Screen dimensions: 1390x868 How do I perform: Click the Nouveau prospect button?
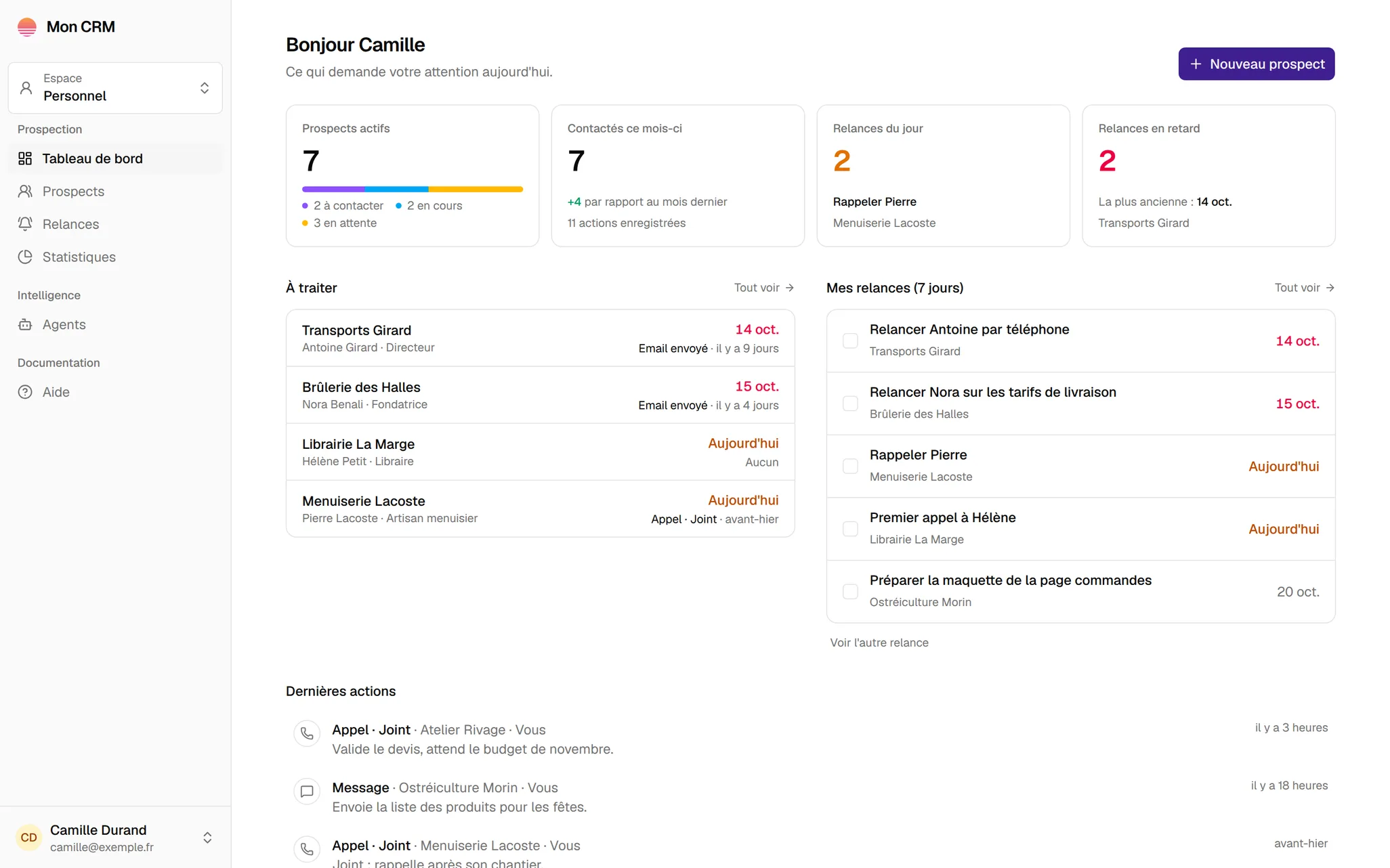pyautogui.click(x=1257, y=64)
